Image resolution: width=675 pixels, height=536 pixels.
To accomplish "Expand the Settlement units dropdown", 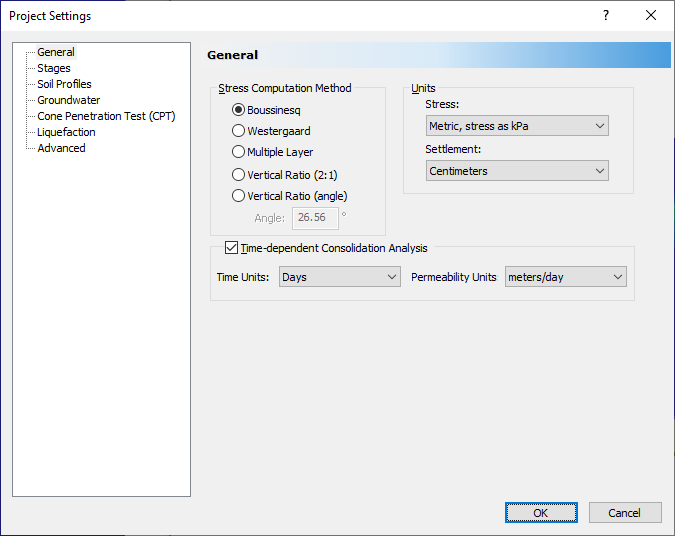I will [x=517, y=171].
